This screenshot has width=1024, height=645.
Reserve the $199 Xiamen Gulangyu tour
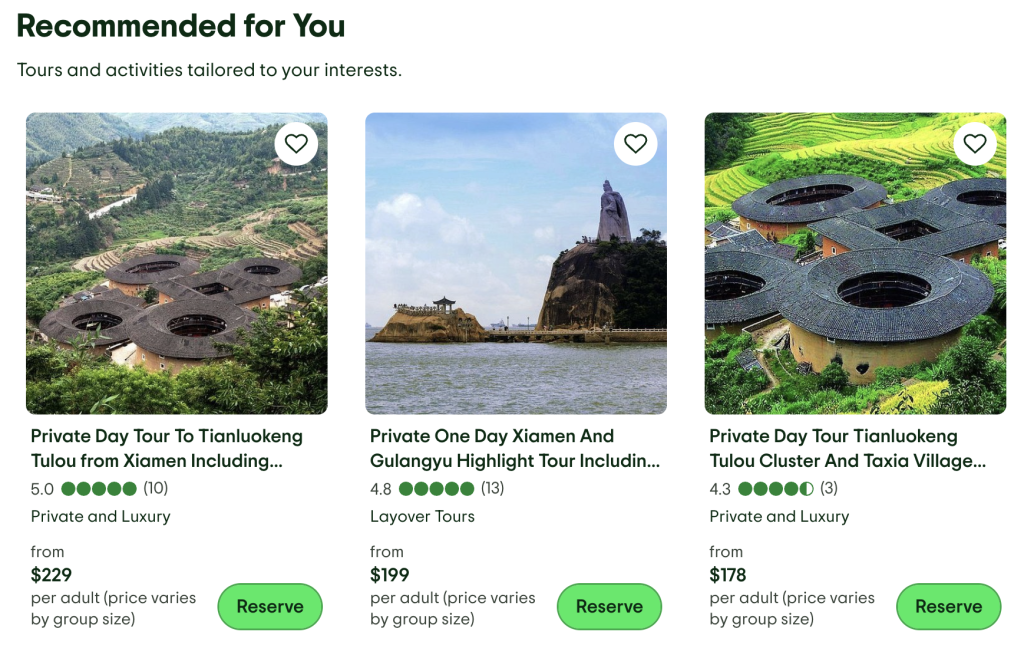click(609, 607)
